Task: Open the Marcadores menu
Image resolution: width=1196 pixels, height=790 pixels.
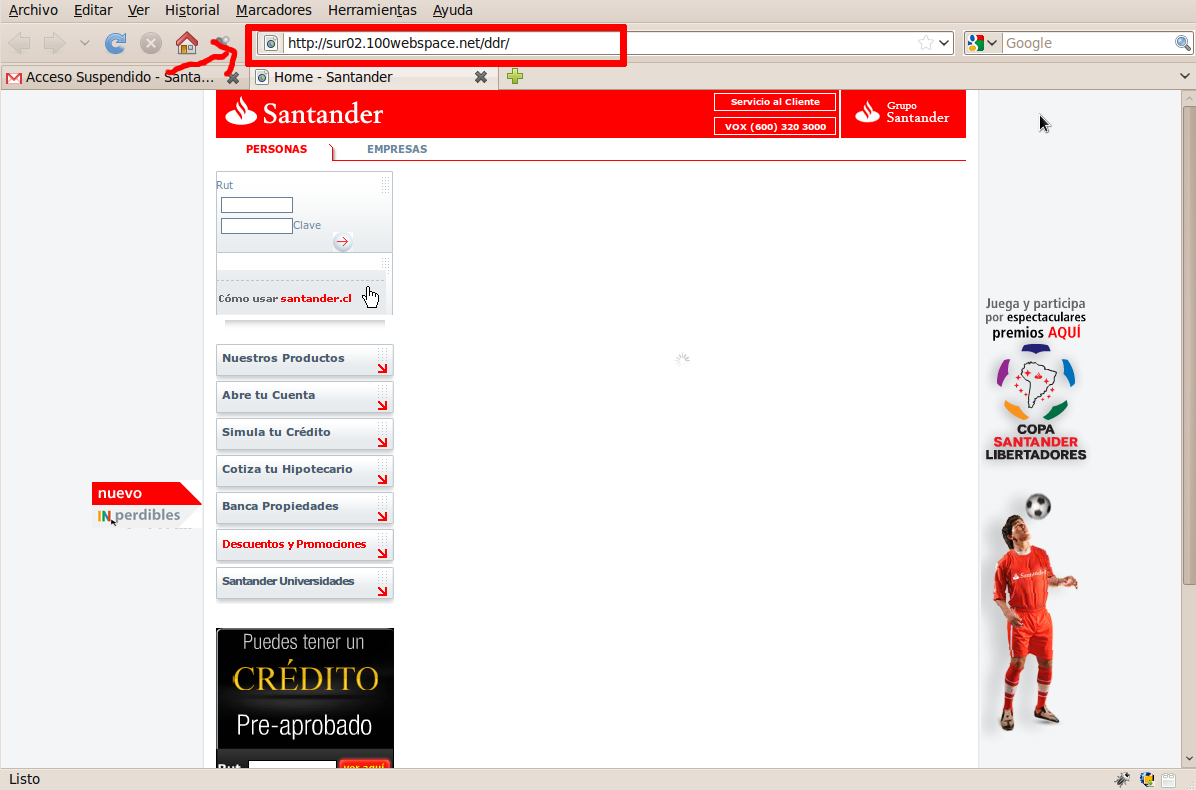Action: click(274, 11)
